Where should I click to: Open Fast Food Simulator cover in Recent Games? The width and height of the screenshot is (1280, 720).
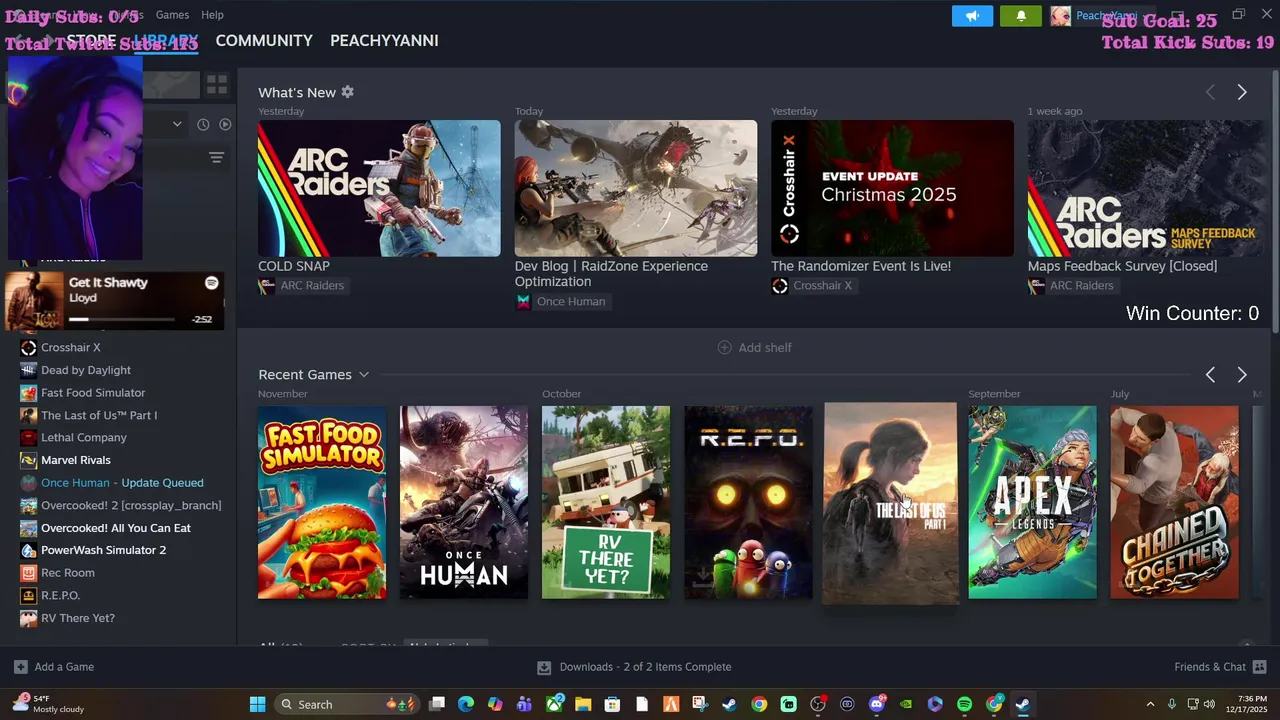click(x=322, y=502)
